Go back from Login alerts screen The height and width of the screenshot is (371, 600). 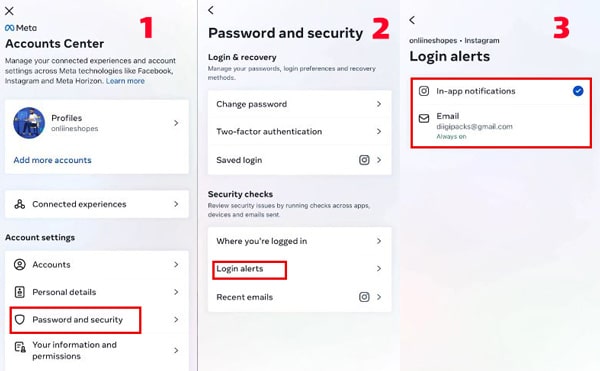[x=412, y=20]
